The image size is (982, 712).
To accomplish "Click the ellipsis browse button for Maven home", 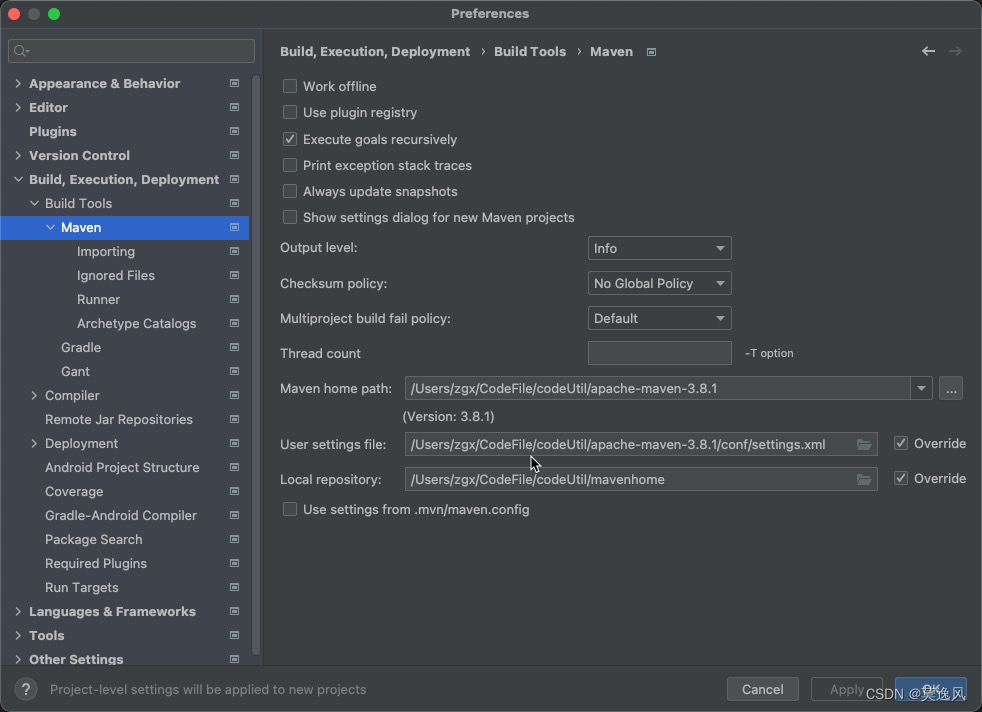I will [951, 389].
